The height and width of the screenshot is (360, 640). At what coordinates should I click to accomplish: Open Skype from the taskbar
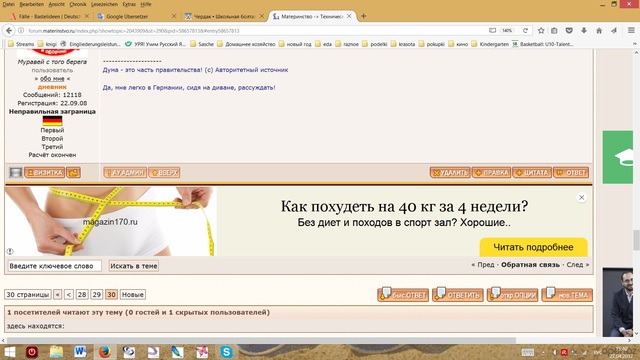click(x=226, y=351)
